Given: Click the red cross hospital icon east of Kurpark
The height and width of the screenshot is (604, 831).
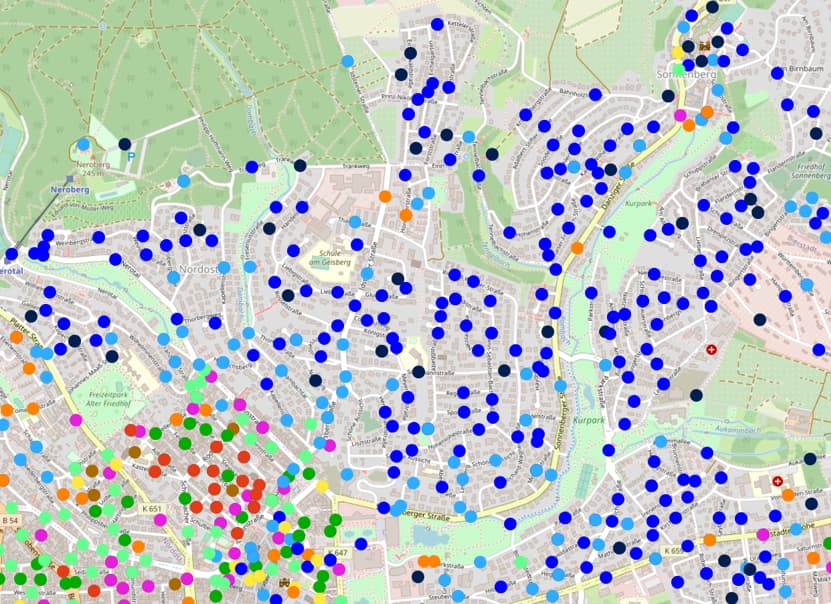Looking at the screenshot, I should pos(712,349).
